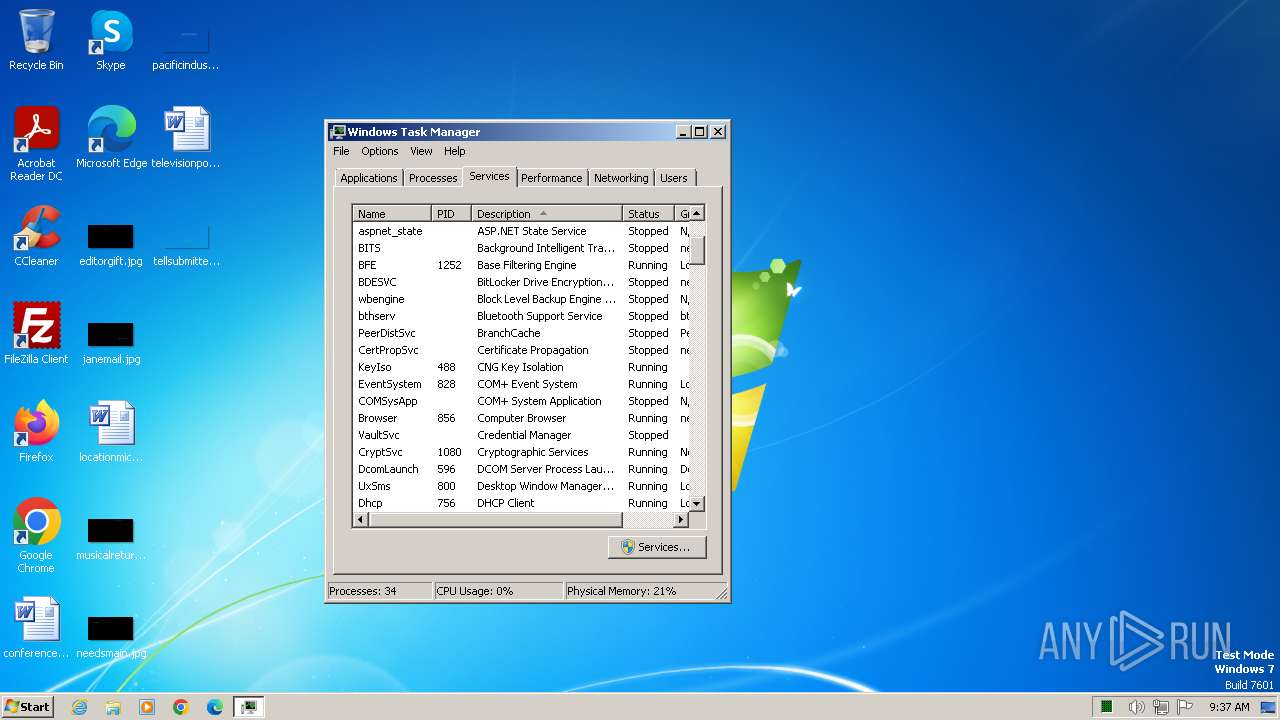Viewport: 1280px width, 720px height.
Task: Launch the CCleaner desktop shortcut
Action: click(x=36, y=236)
